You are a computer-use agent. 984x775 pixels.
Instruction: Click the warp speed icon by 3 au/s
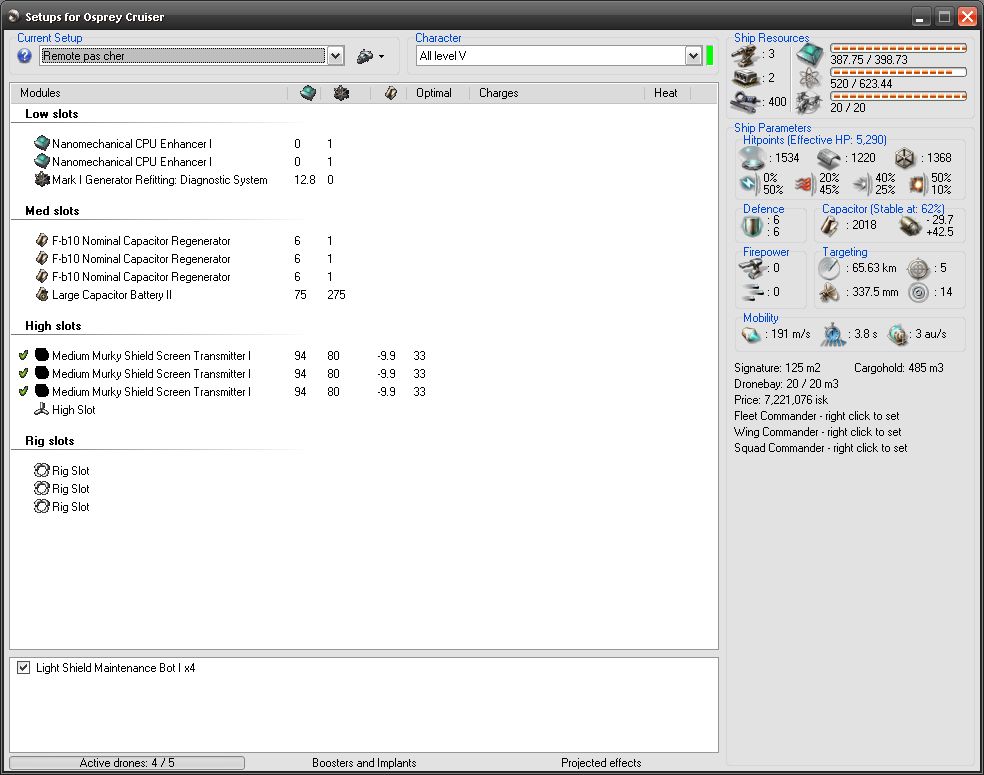897,334
